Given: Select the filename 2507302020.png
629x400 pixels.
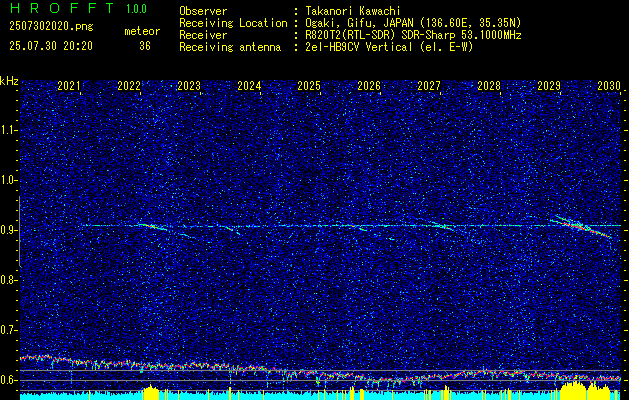Looking at the screenshot, I should pyautogui.click(x=51, y=27).
